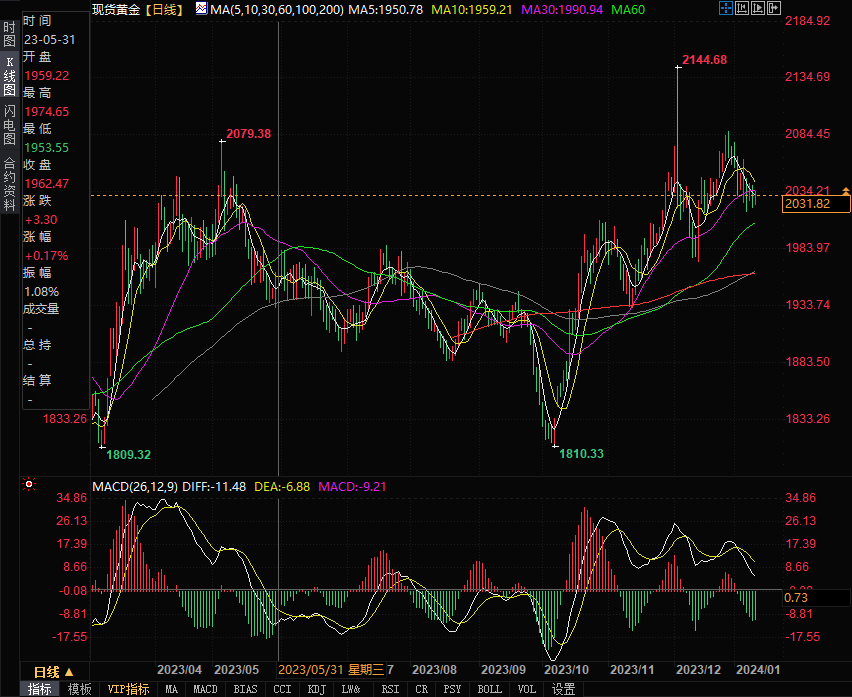Switch to the 模板 tab
The height and width of the screenshot is (697, 852).
(80, 689)
